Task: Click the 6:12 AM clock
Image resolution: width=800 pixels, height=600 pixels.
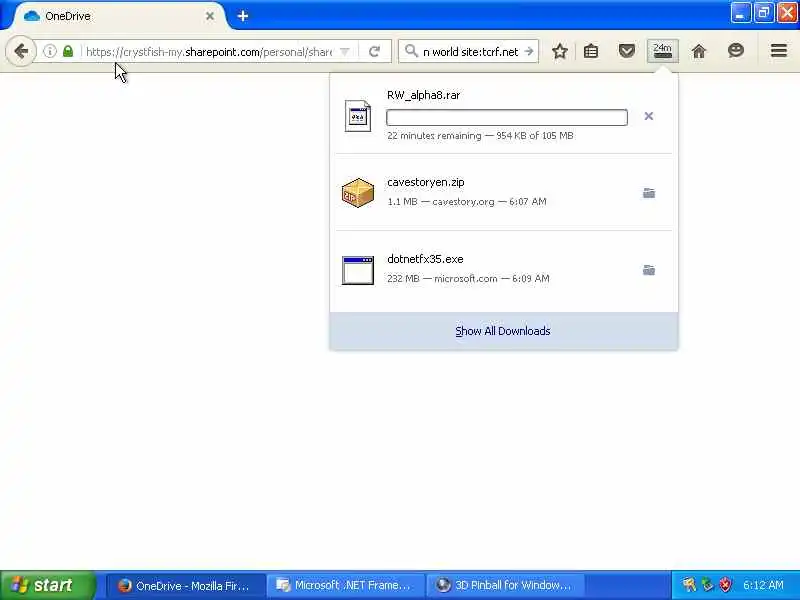Action: point(763,585)
